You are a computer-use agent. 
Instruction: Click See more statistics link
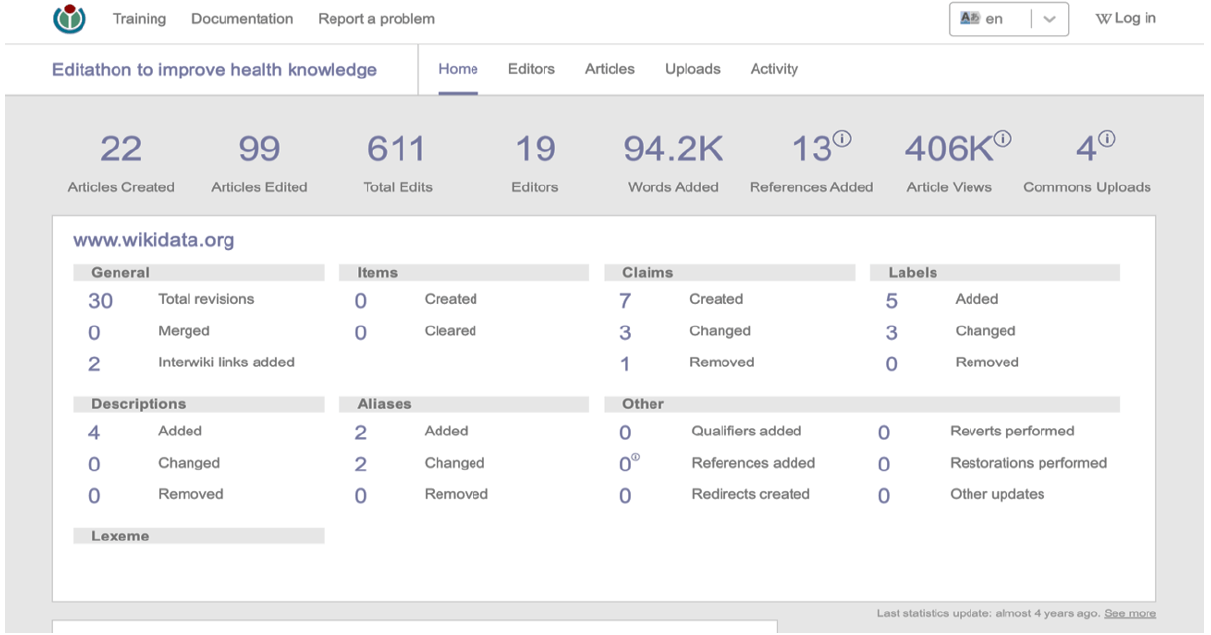[1130, 613]
